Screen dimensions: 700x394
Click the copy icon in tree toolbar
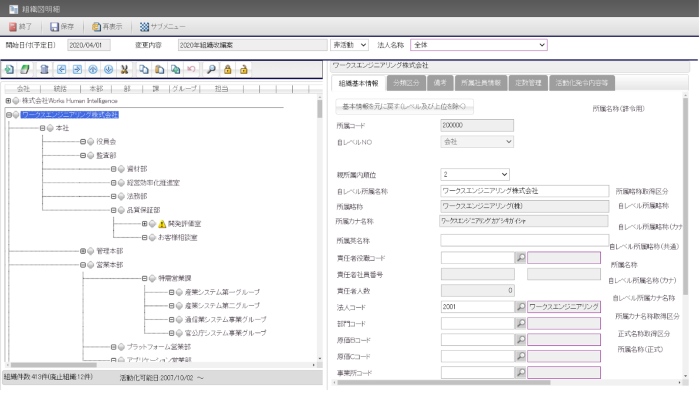point(144,70)
